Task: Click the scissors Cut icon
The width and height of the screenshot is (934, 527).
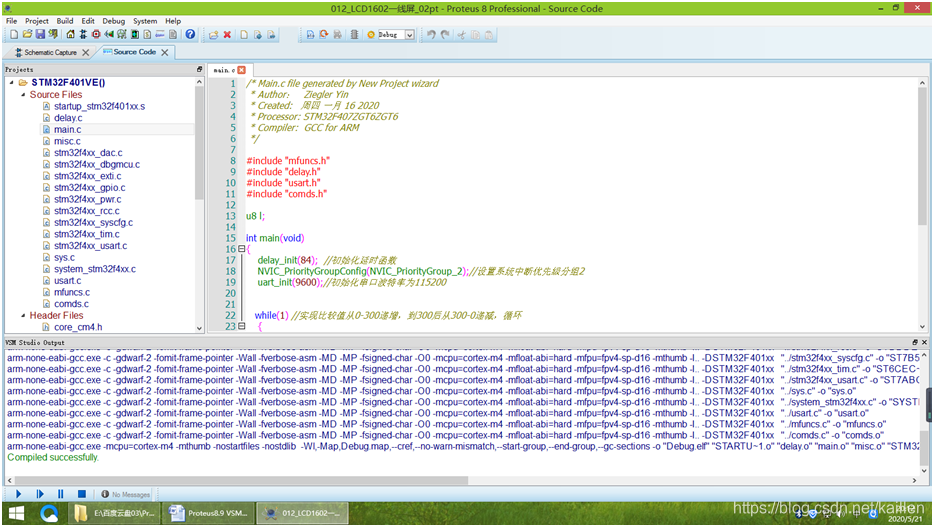Action: (461, 35)
